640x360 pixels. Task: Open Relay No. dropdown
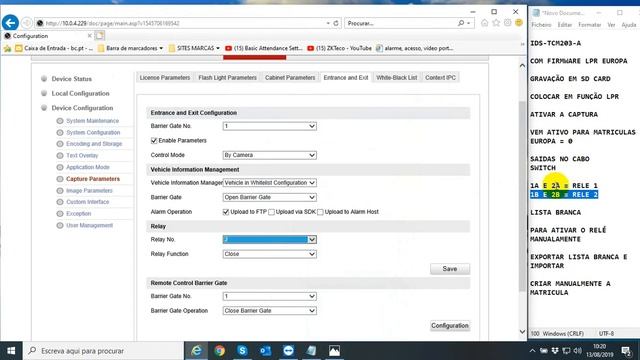[x=269, y=240]
